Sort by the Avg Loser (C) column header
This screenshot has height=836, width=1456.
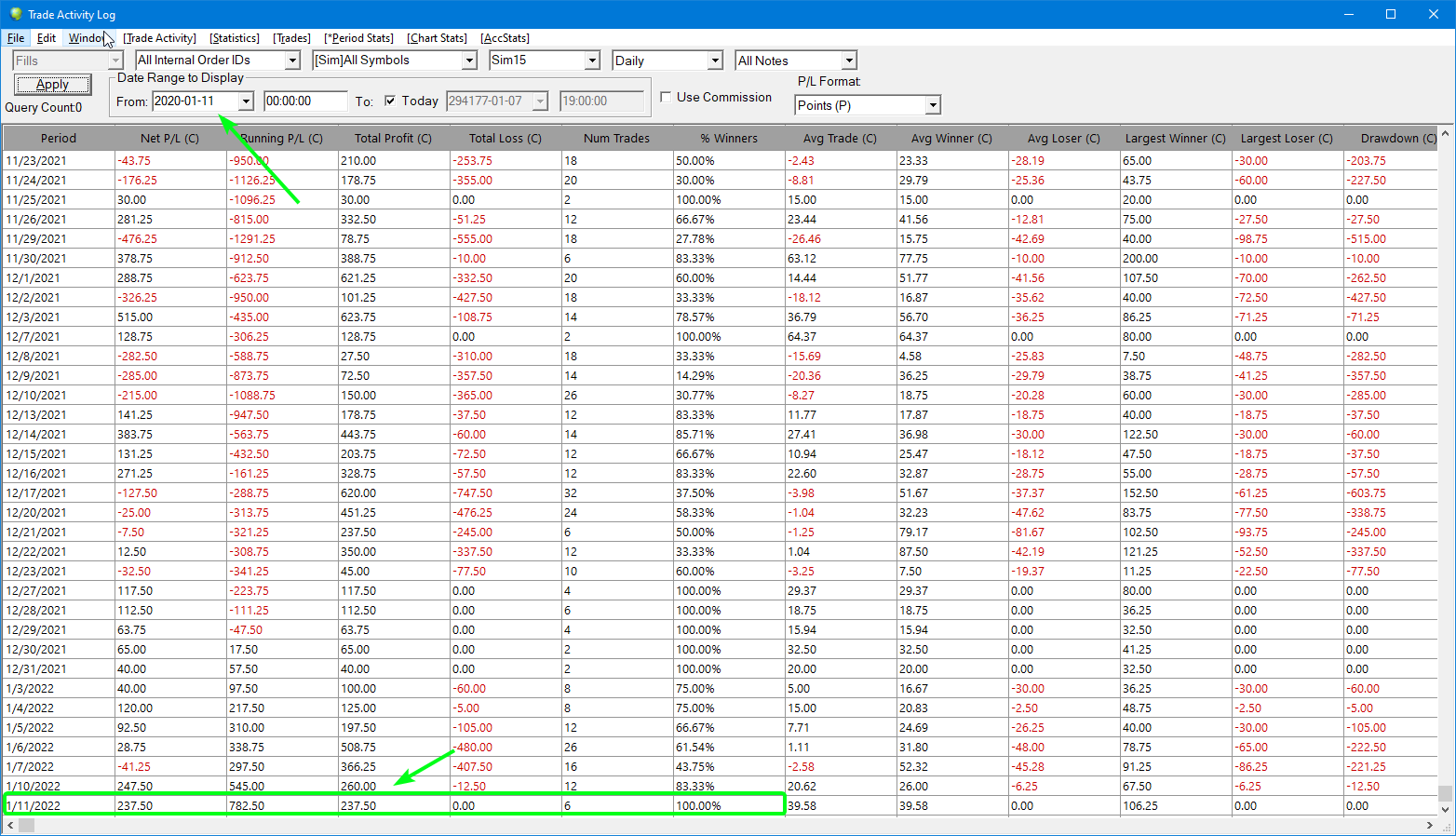point(1064,139)
